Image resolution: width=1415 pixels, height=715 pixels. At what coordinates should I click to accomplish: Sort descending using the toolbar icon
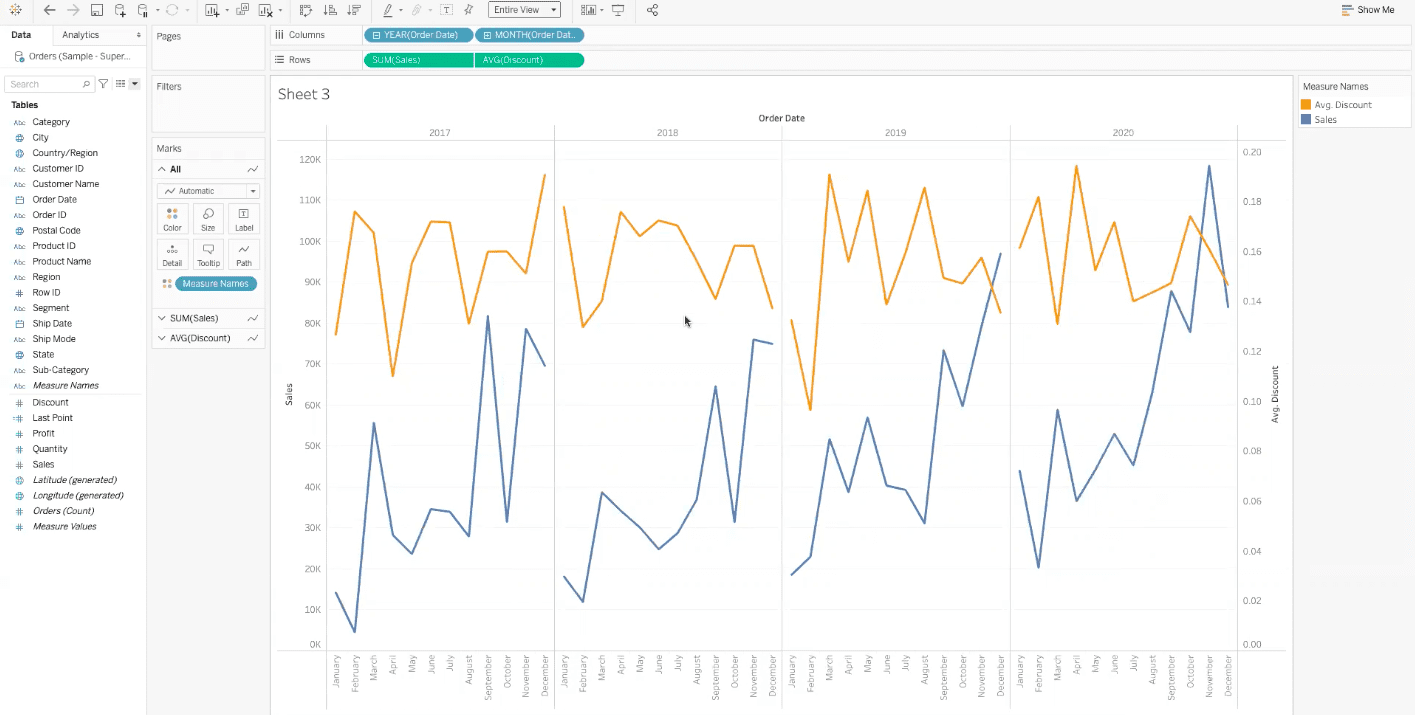coord(352,10)
